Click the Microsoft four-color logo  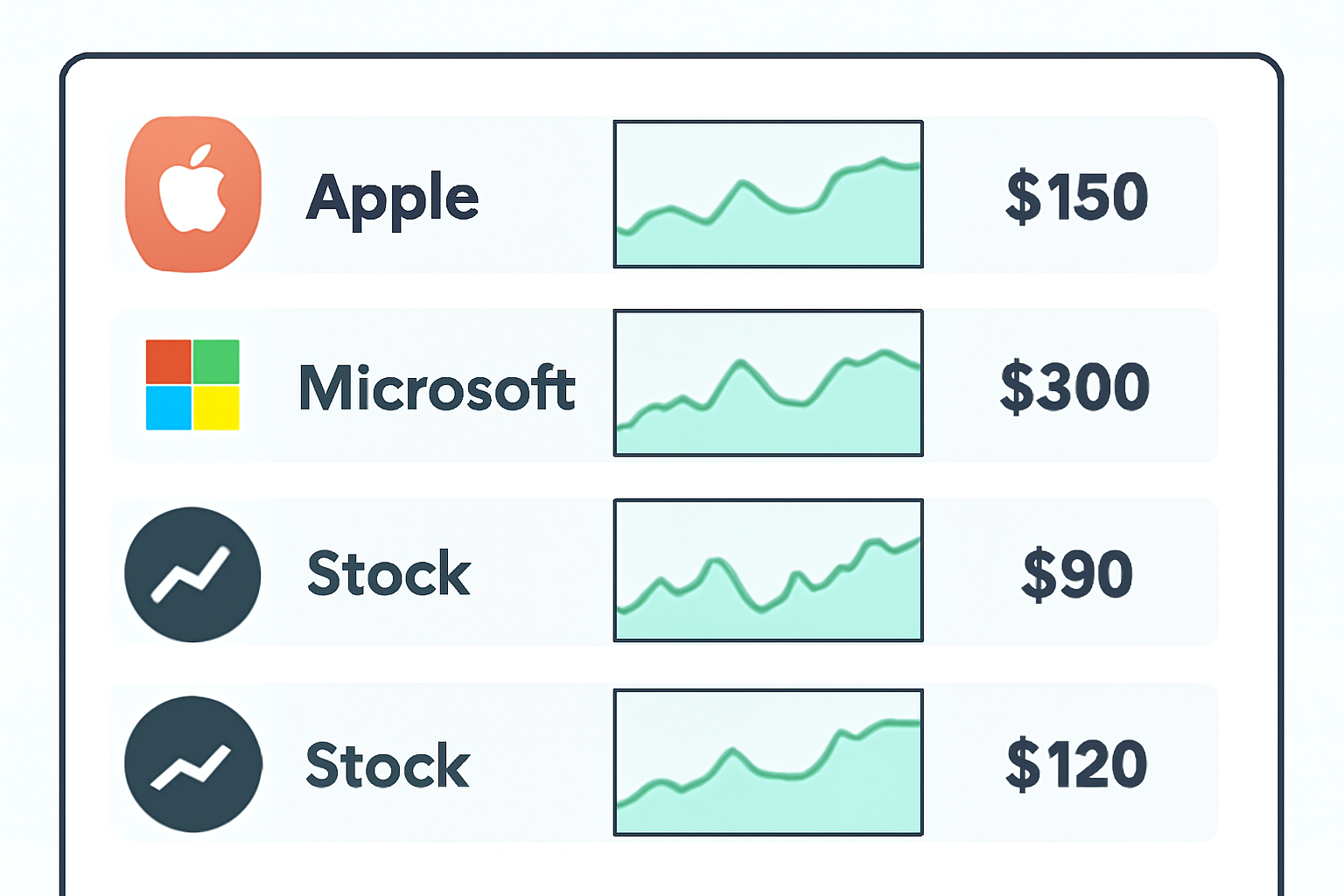[x=192, y=385]
